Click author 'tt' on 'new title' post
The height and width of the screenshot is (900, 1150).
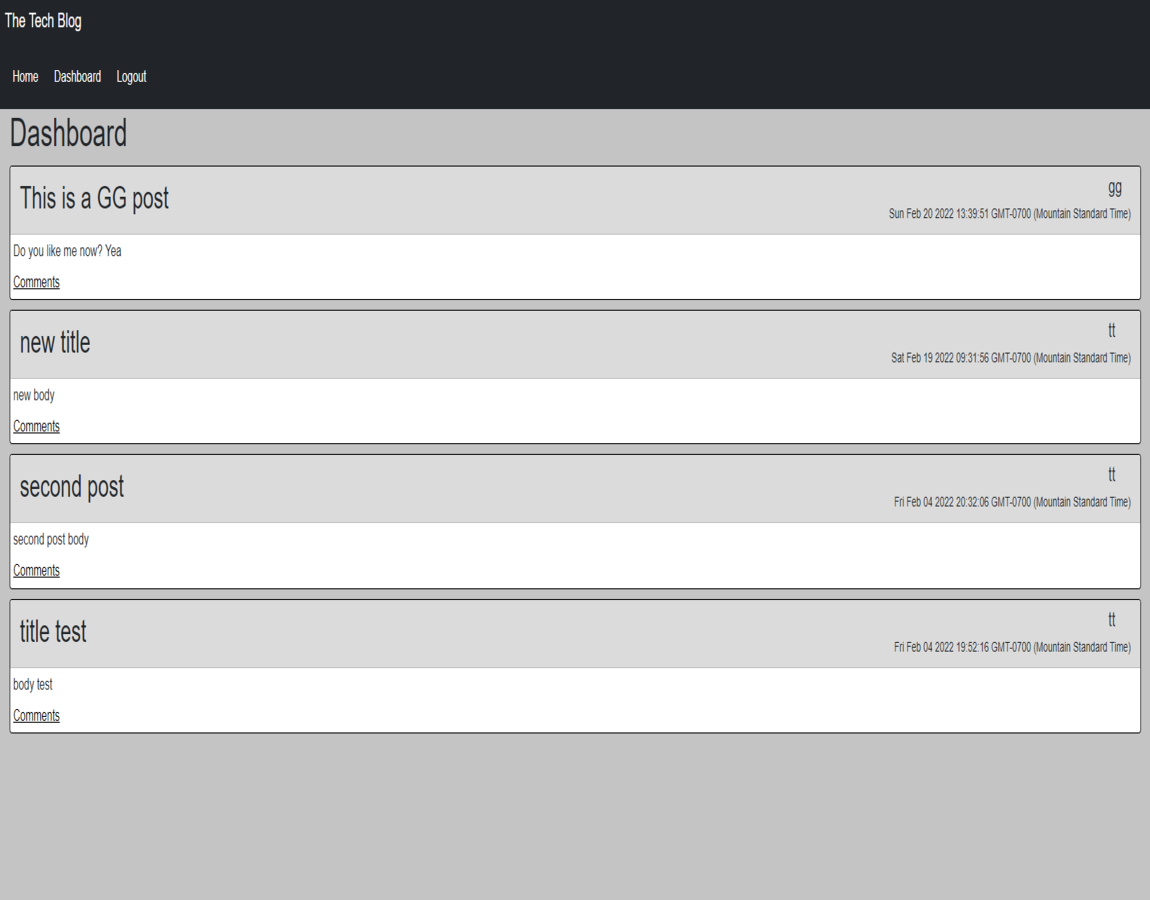point(1112,331)
